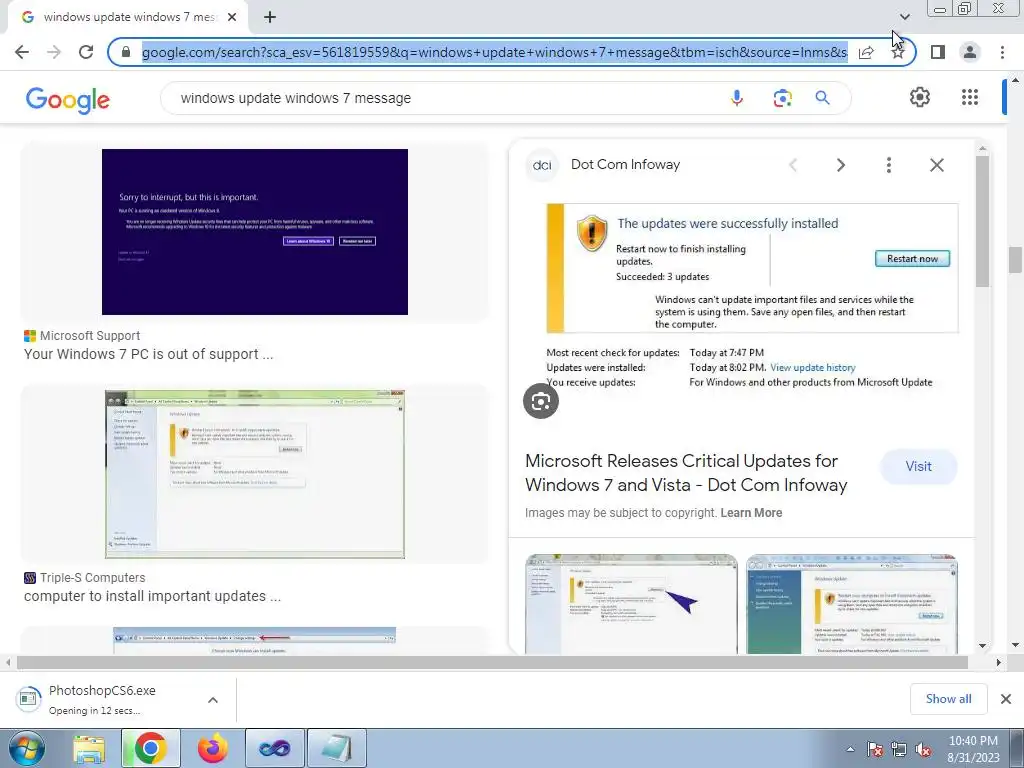The image size is (1024, 768).
Task: Open Google quick settings gear
Action: pyautogui.click(x=920, y=97)
